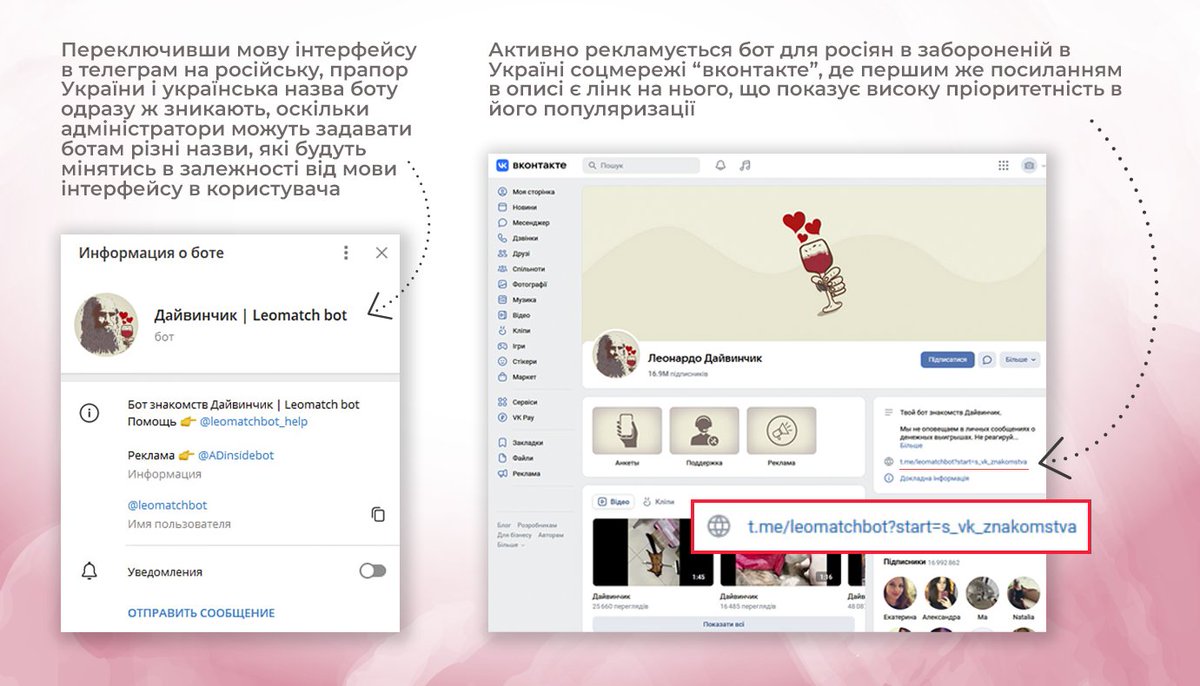Open the @leomatchbot_help link
This screenshot has width=1200, height=686.
point(254,422)
